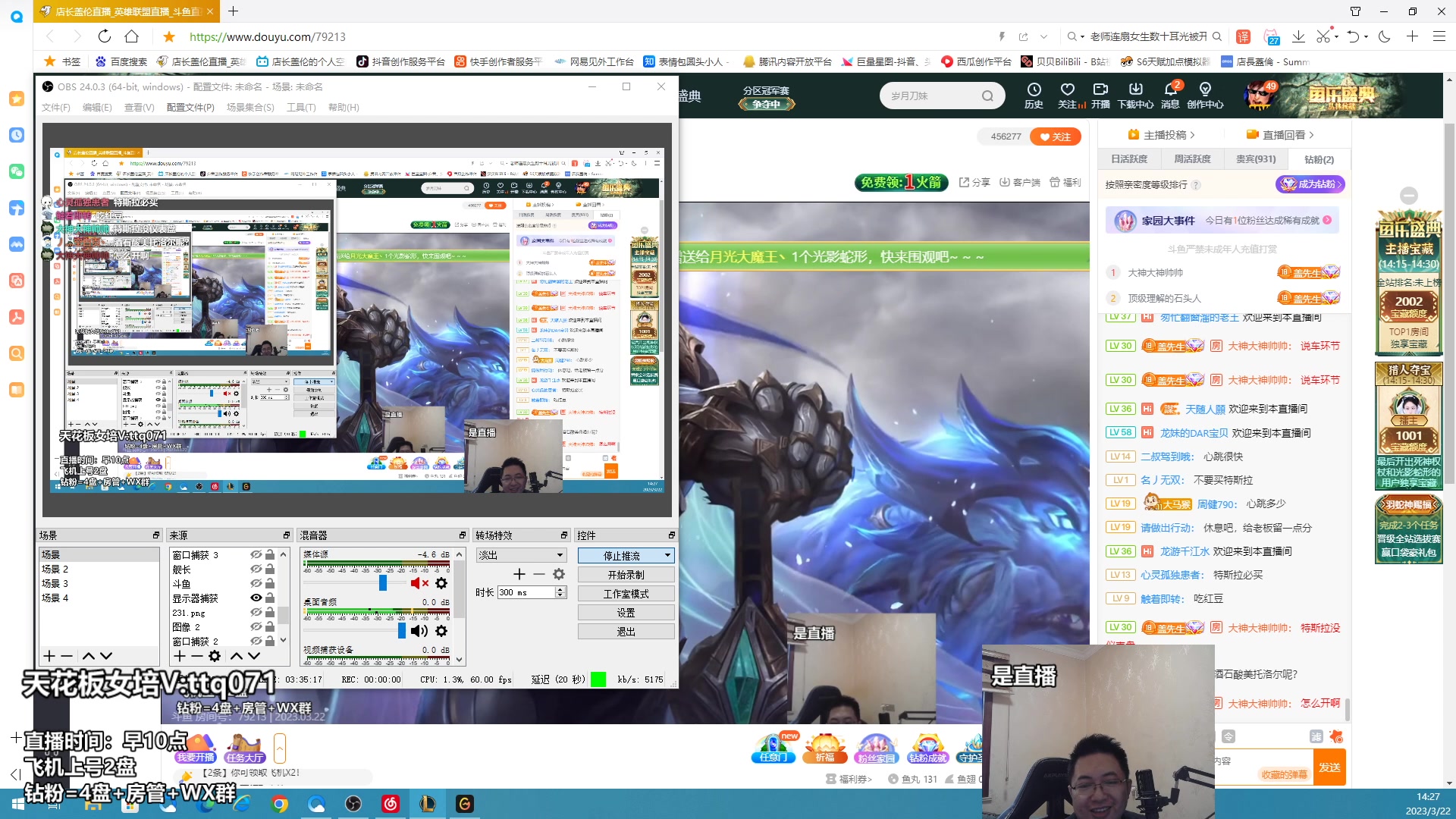The width and height of the screenshot is (1456, 819).
Task: Open the Douyu 消息 notification bell
Action: point(1170,90)
